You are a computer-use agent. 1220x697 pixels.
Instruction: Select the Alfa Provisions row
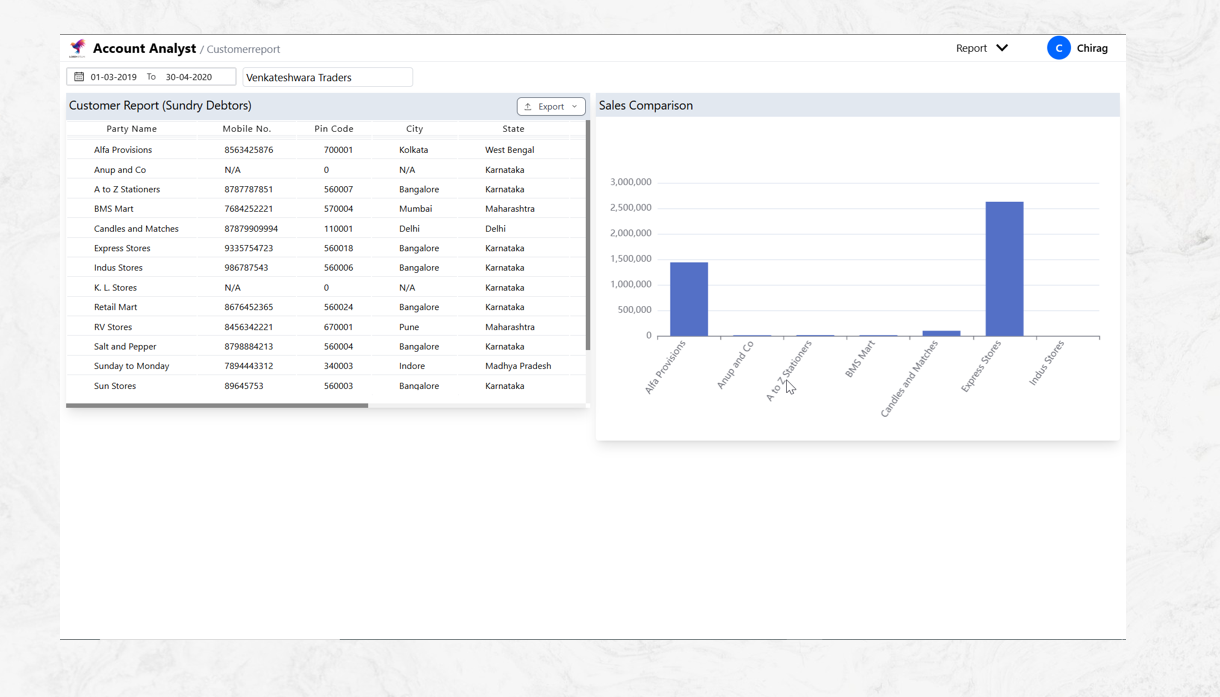coord(123,150)
